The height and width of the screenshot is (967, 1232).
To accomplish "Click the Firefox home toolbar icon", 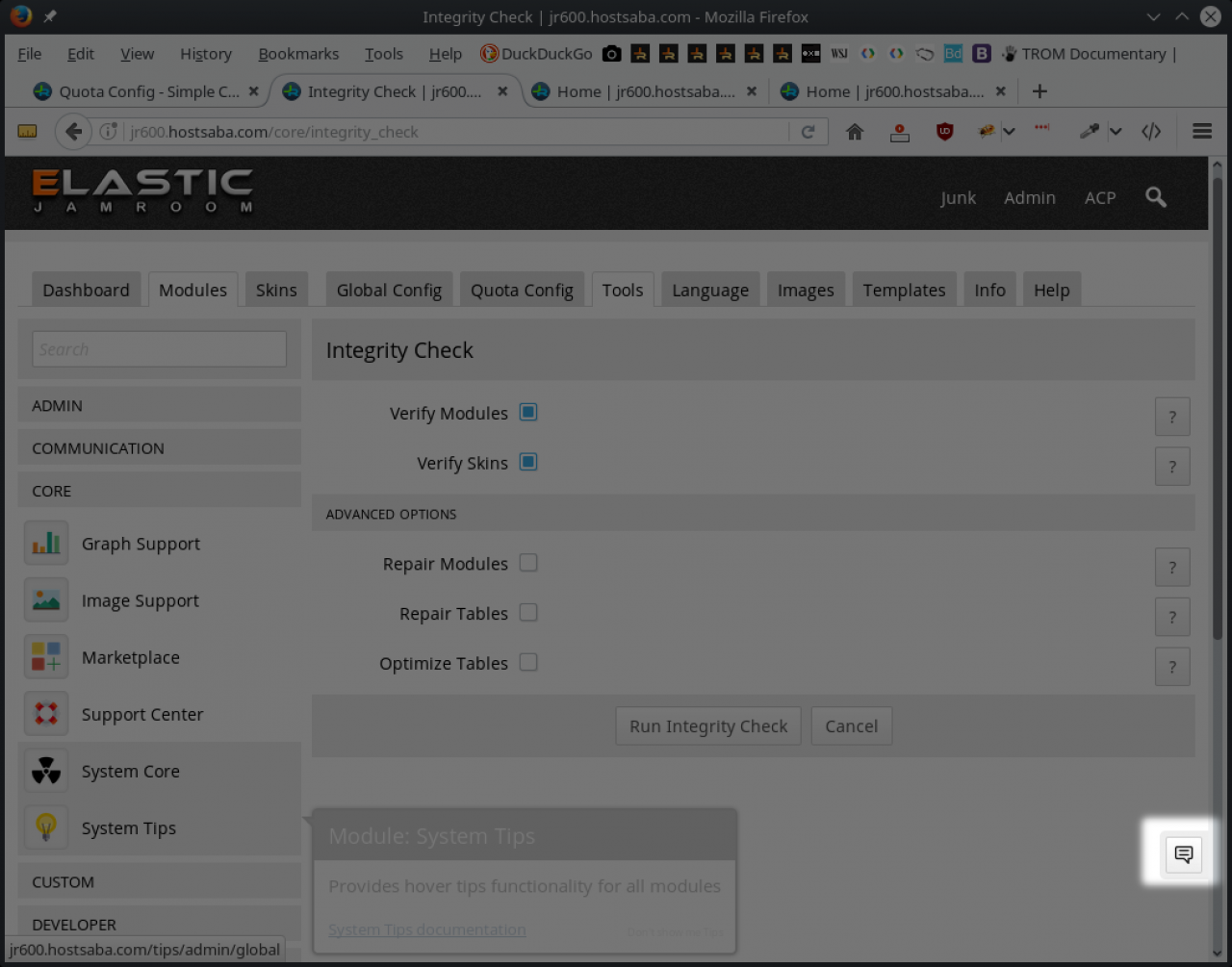I will (x=855, y=132).
